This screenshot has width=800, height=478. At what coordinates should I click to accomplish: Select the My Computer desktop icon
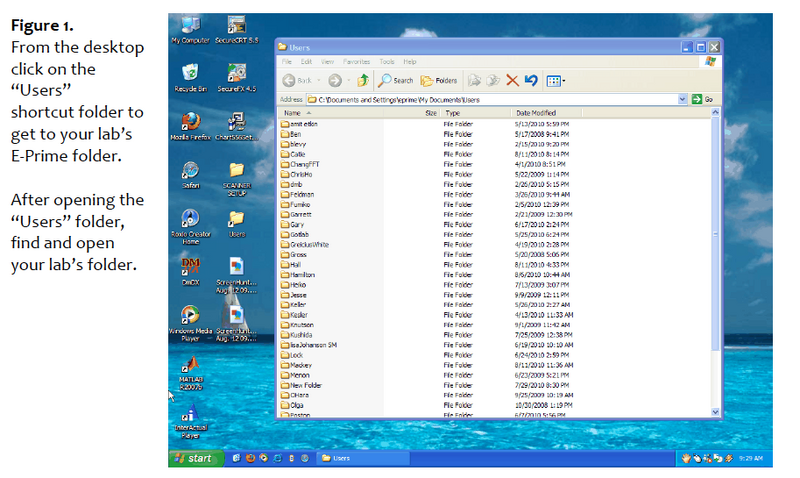coord(190,30)
